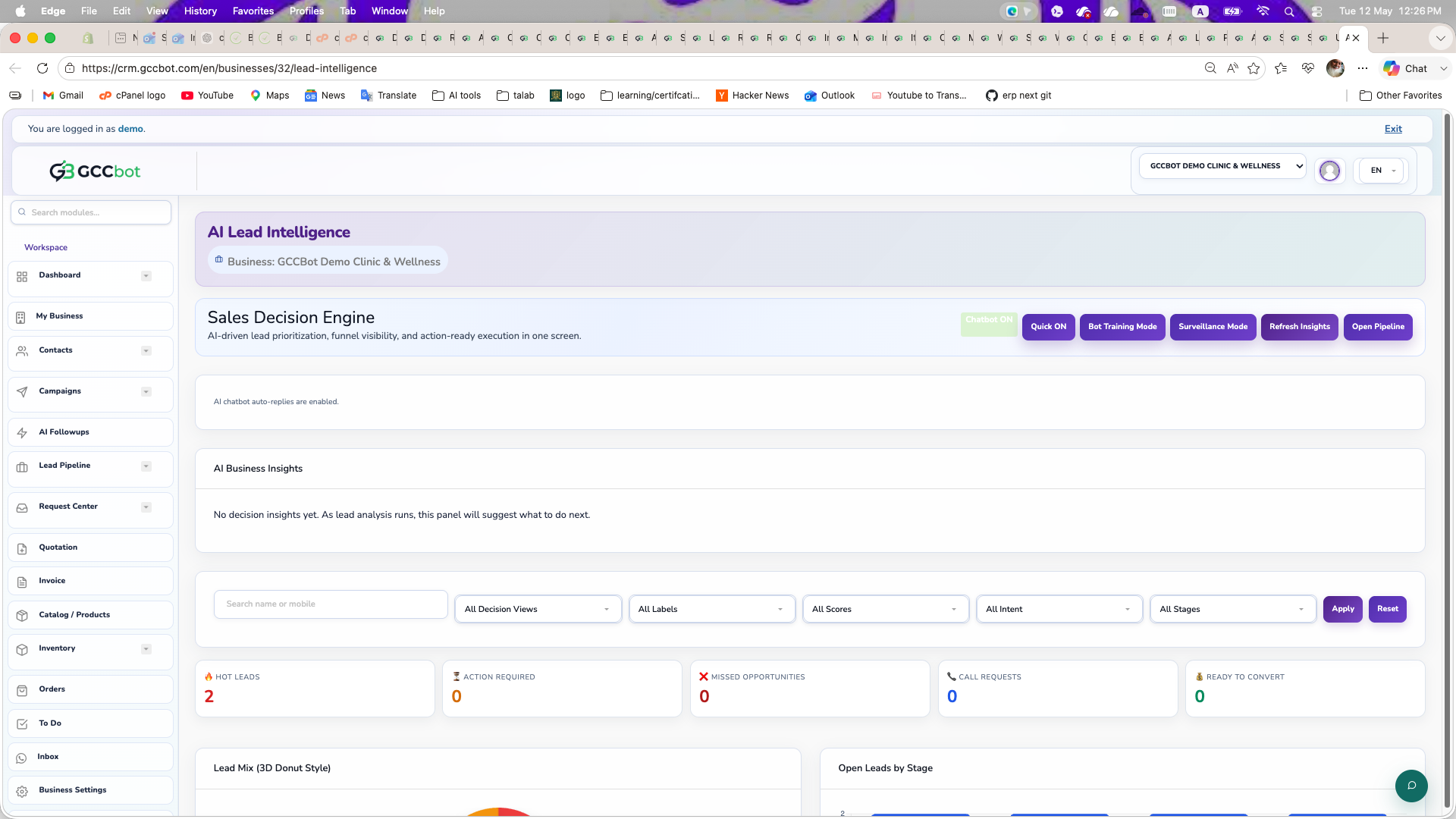Viewport: 1456px width, 819px height.
Task: Click the Request Center inbox icon
Action: coord(22,508)
